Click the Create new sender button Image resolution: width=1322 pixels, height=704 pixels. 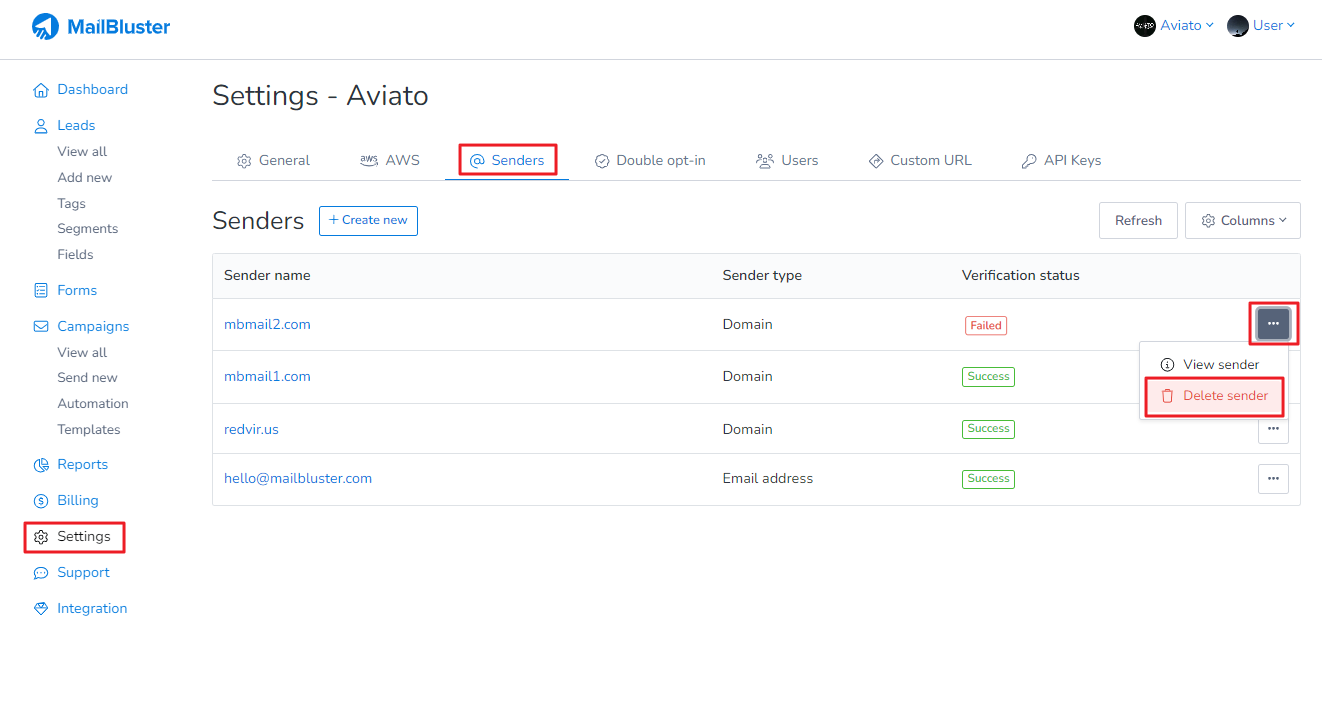point(368,221)
